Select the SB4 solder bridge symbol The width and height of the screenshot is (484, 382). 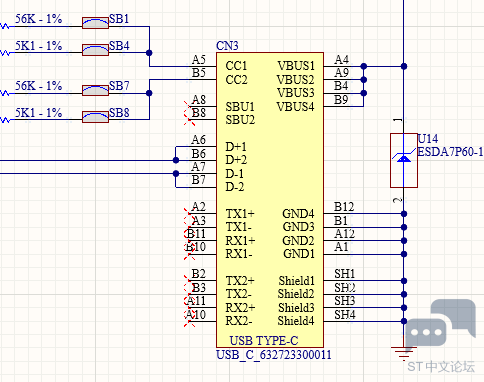click(x=95, y=50)
